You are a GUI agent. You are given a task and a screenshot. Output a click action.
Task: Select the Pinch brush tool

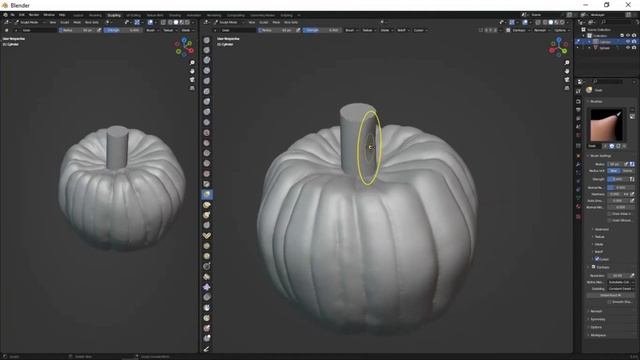(x=207, y=184)
